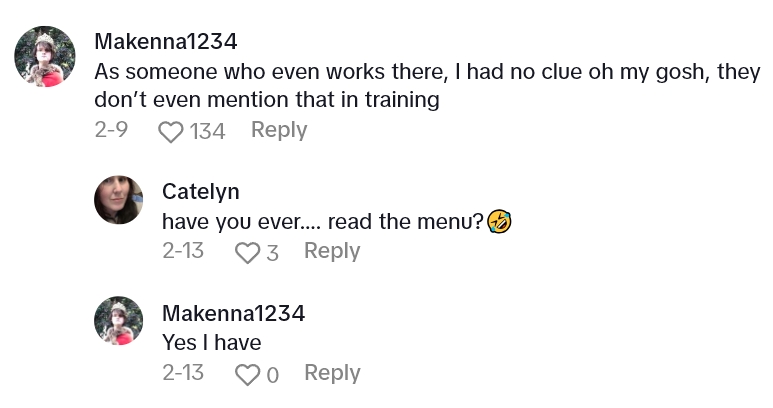Click the 2-13 date under "Yes I have"

(x=183, y=373)
